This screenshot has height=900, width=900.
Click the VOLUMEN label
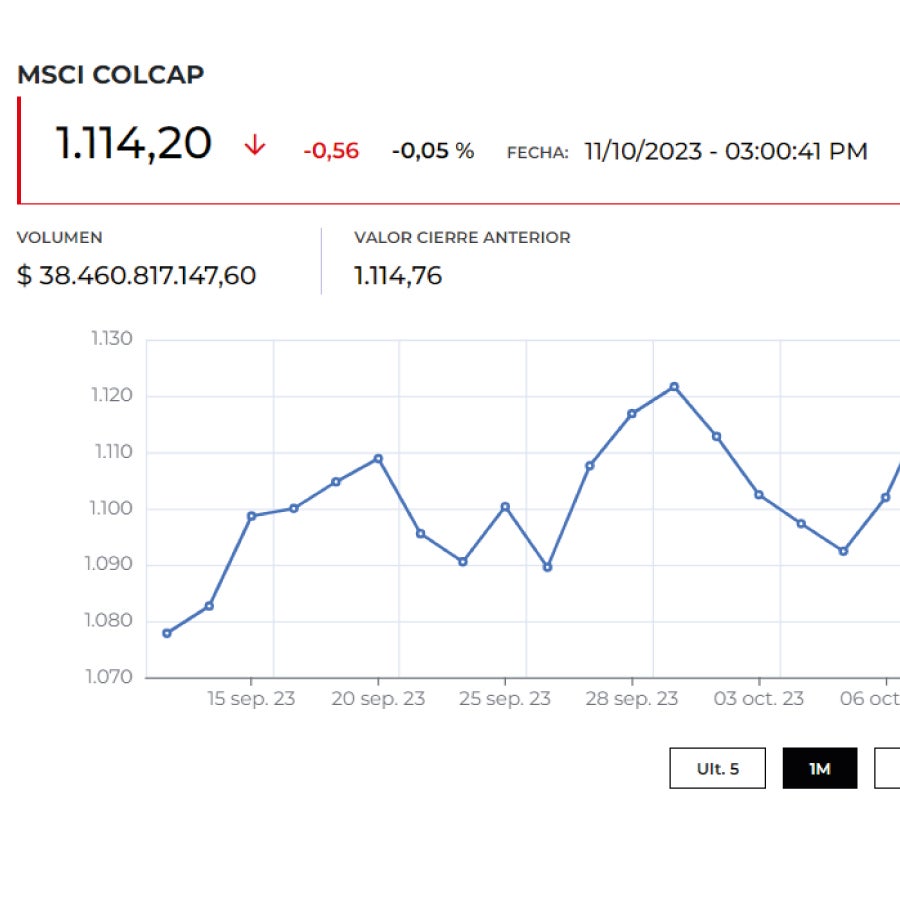pyautogui.click(x=60, y=237)
